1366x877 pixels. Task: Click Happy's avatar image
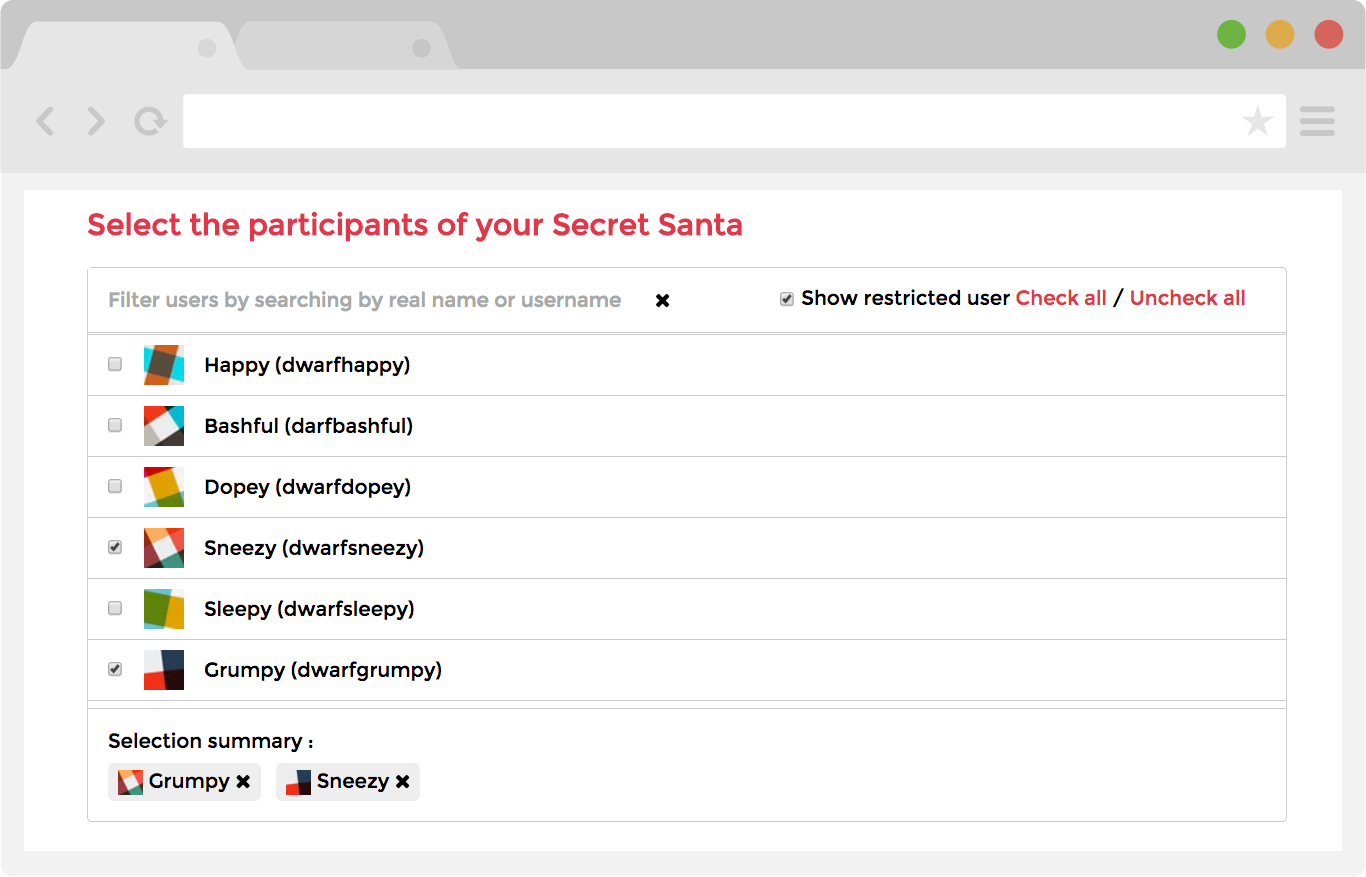coord(163,364)
